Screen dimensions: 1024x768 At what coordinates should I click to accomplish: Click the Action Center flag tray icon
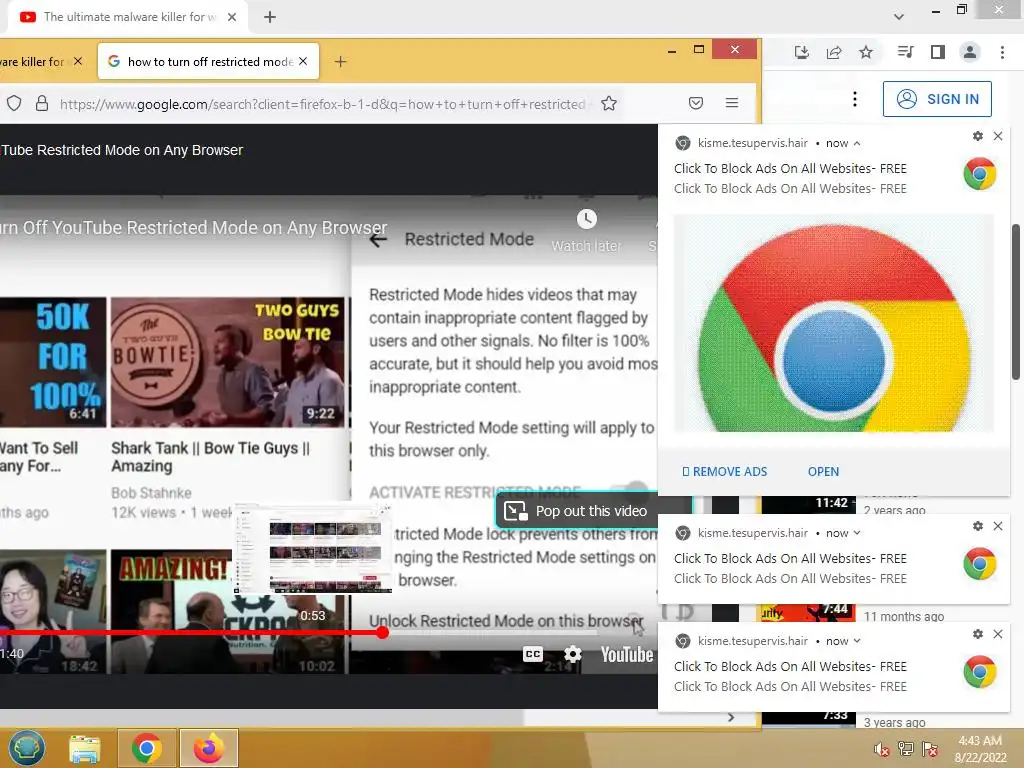click(x=930, y=749)
